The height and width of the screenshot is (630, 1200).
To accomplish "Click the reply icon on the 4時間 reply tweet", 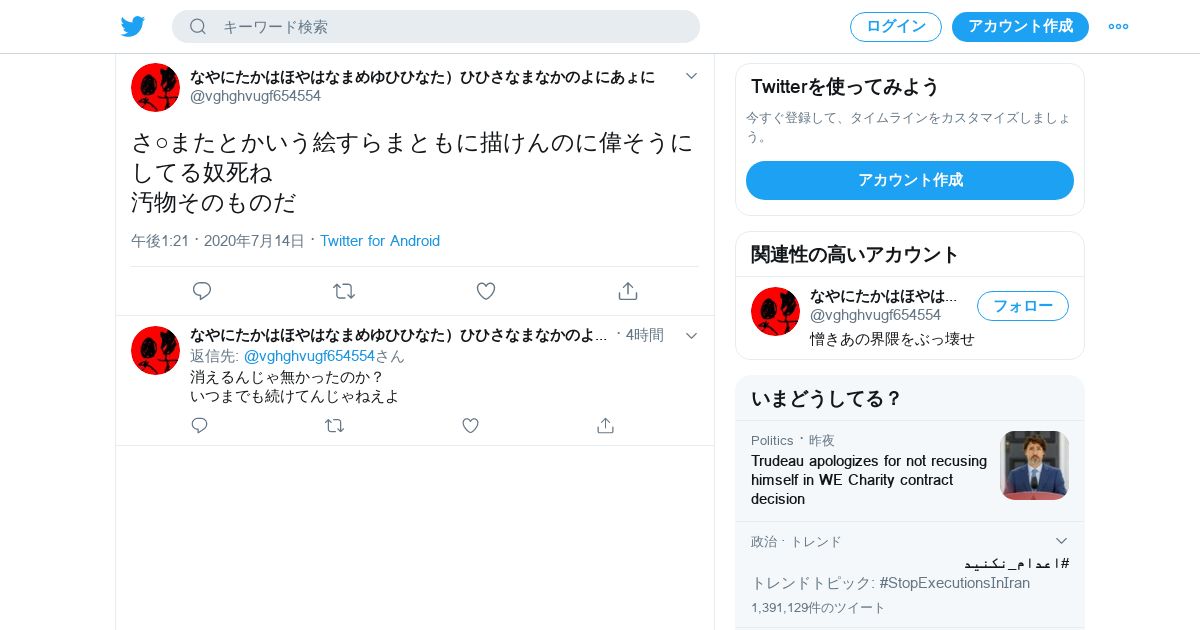I will coord(200,426).
